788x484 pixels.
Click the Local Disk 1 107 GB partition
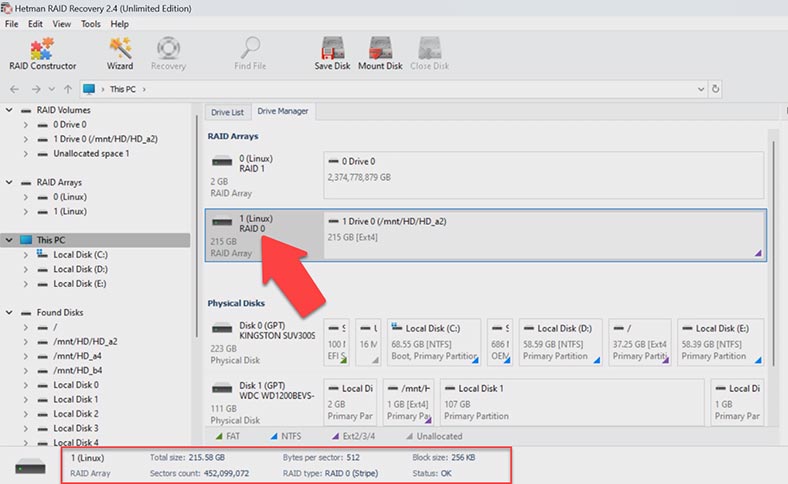pyautogui.click(x=572, y=403)
